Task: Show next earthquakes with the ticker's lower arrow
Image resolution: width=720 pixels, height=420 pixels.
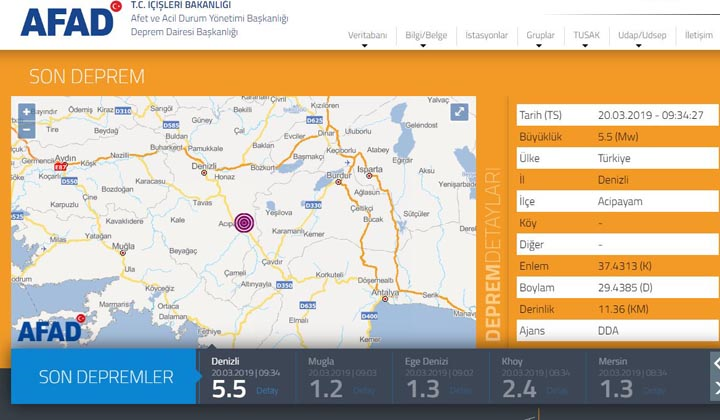Action: (715, 388)
